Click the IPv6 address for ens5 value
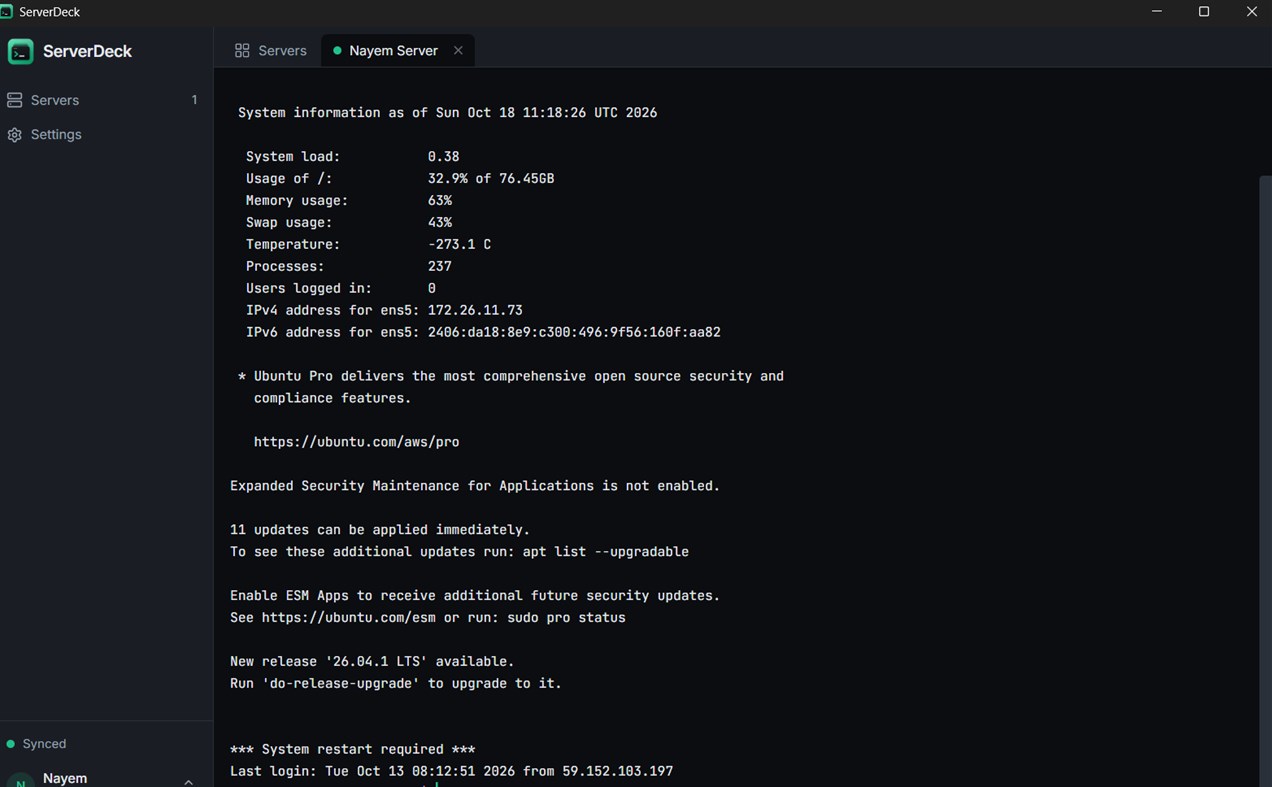This screenshot has height=787, width=1272. [x=574, y=332]
